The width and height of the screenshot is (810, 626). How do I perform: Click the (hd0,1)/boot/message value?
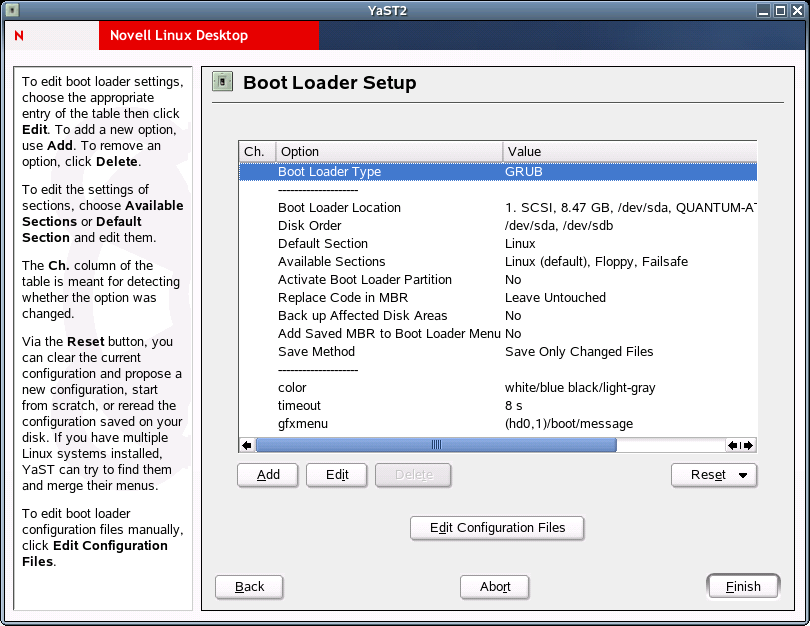click(x=569, y=424)
